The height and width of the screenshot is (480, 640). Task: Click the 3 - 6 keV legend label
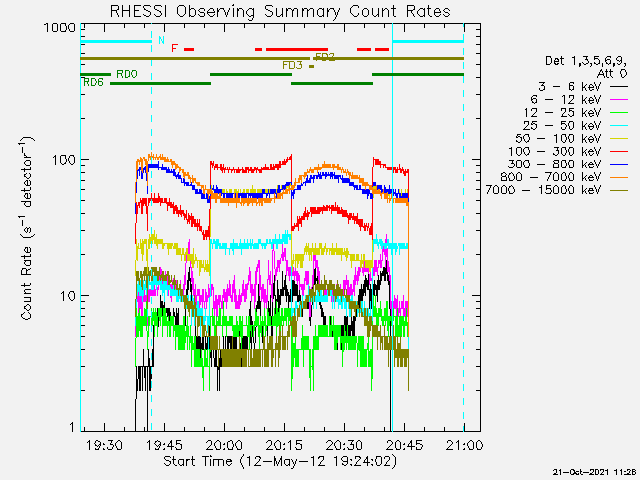pos(569,87)
